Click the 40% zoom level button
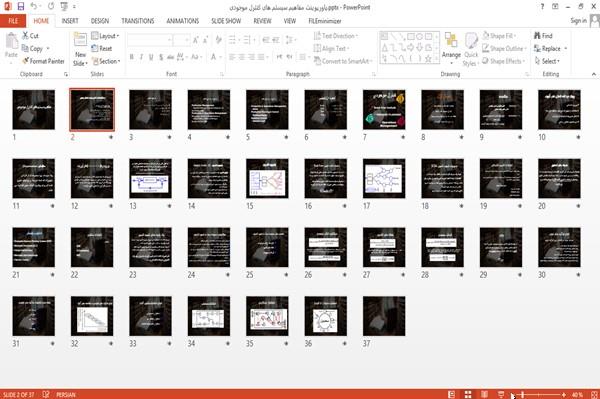The height and width of the screenshot is (399, 600). click(577, 394)
